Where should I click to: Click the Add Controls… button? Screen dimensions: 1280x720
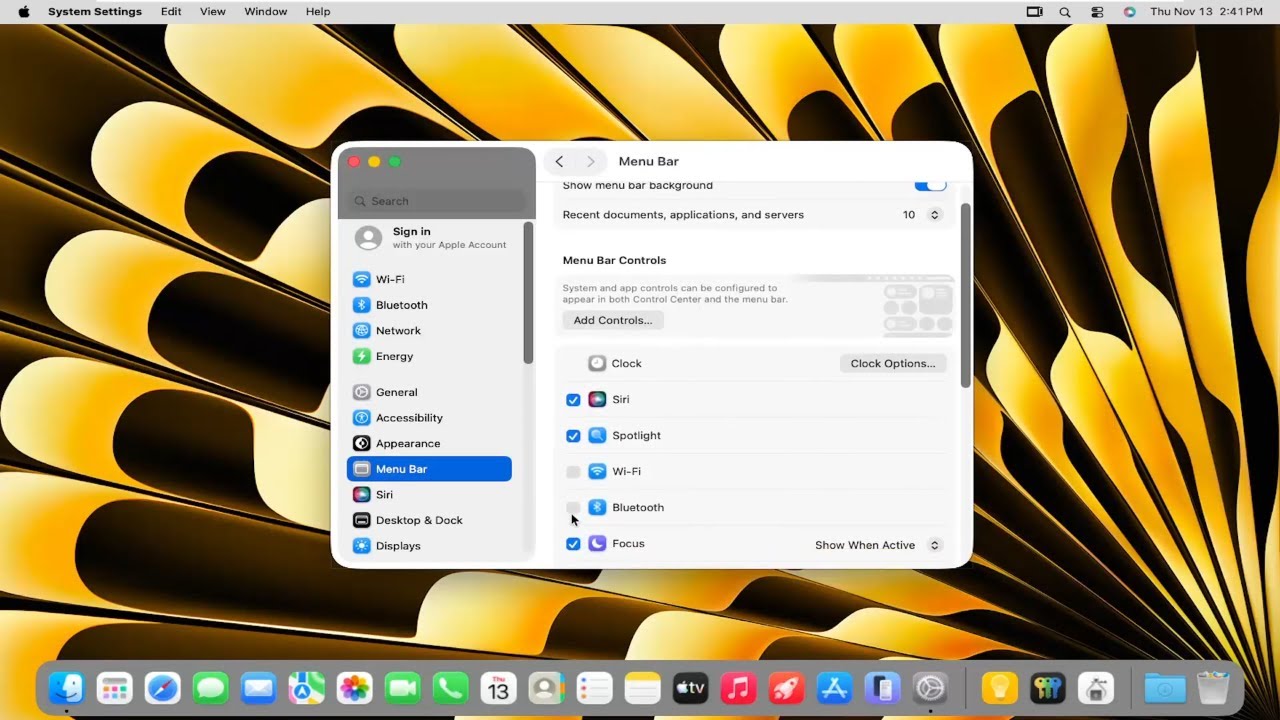pyautogui.click(x=613, y=320)
